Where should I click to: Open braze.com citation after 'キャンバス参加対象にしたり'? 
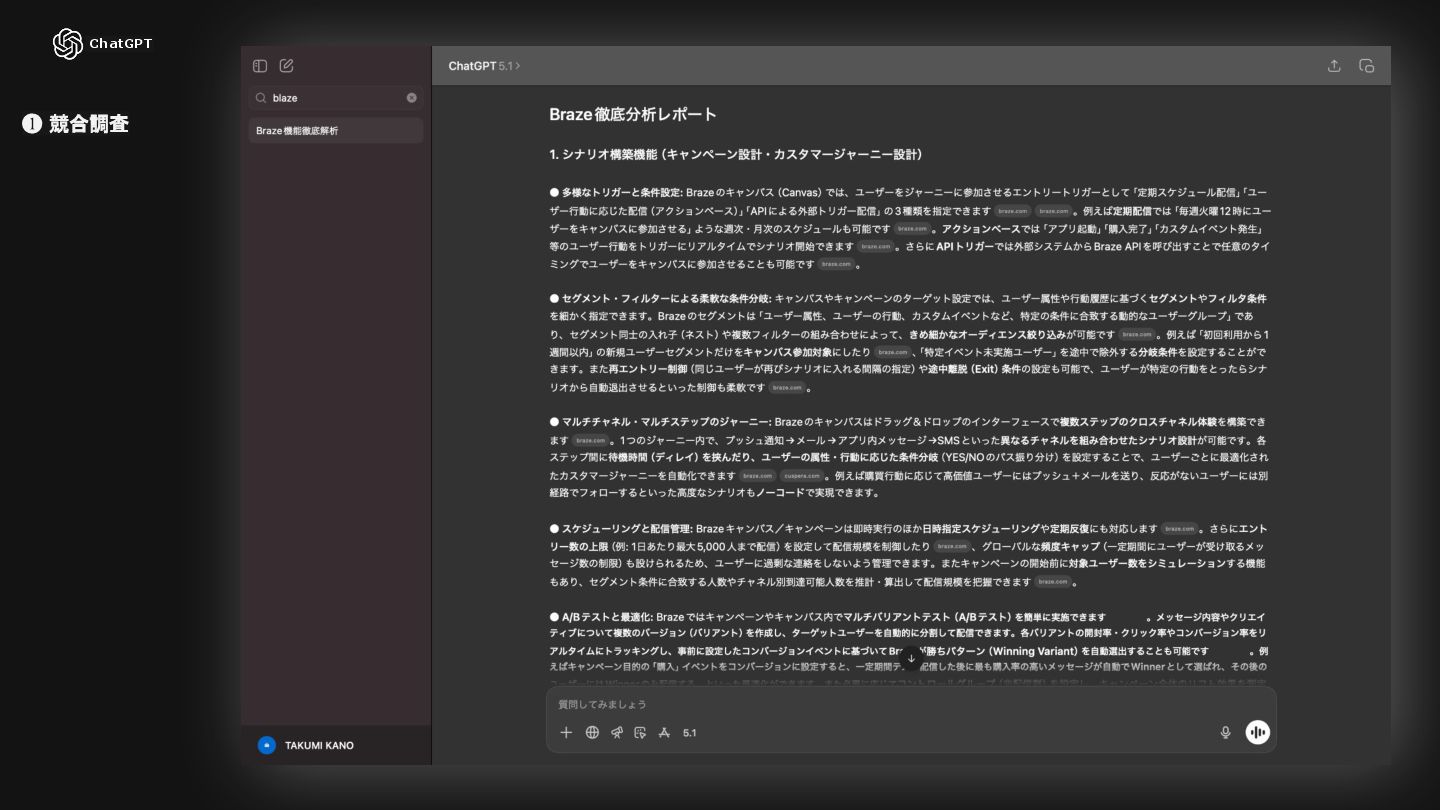point(892,353)
